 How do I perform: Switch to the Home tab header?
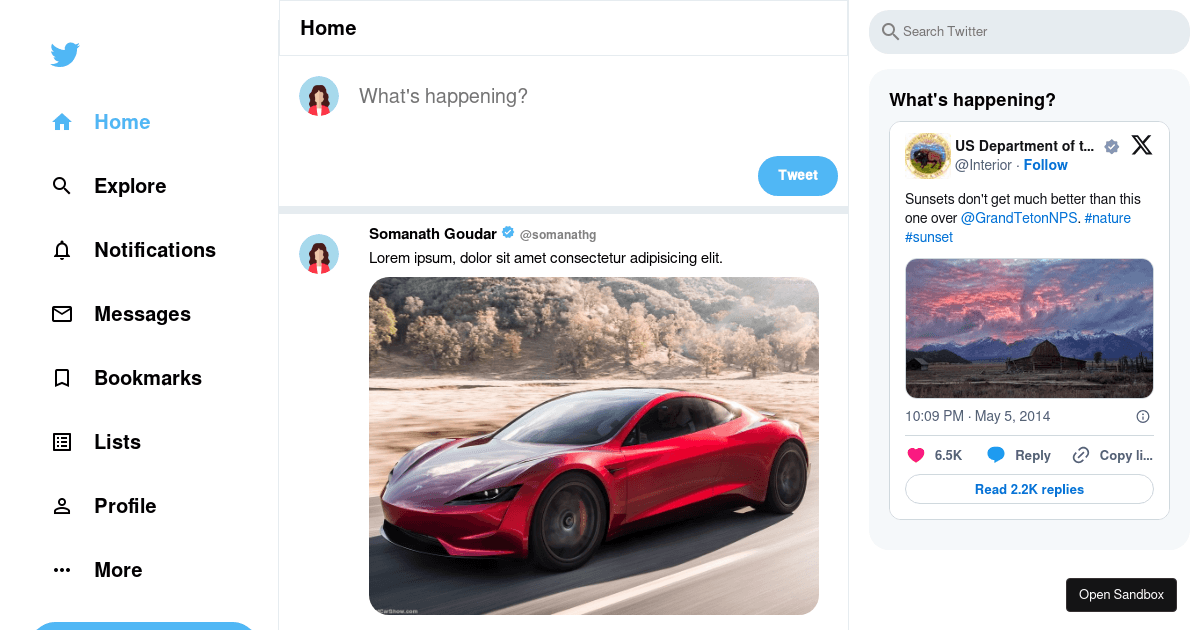point(327,28)
